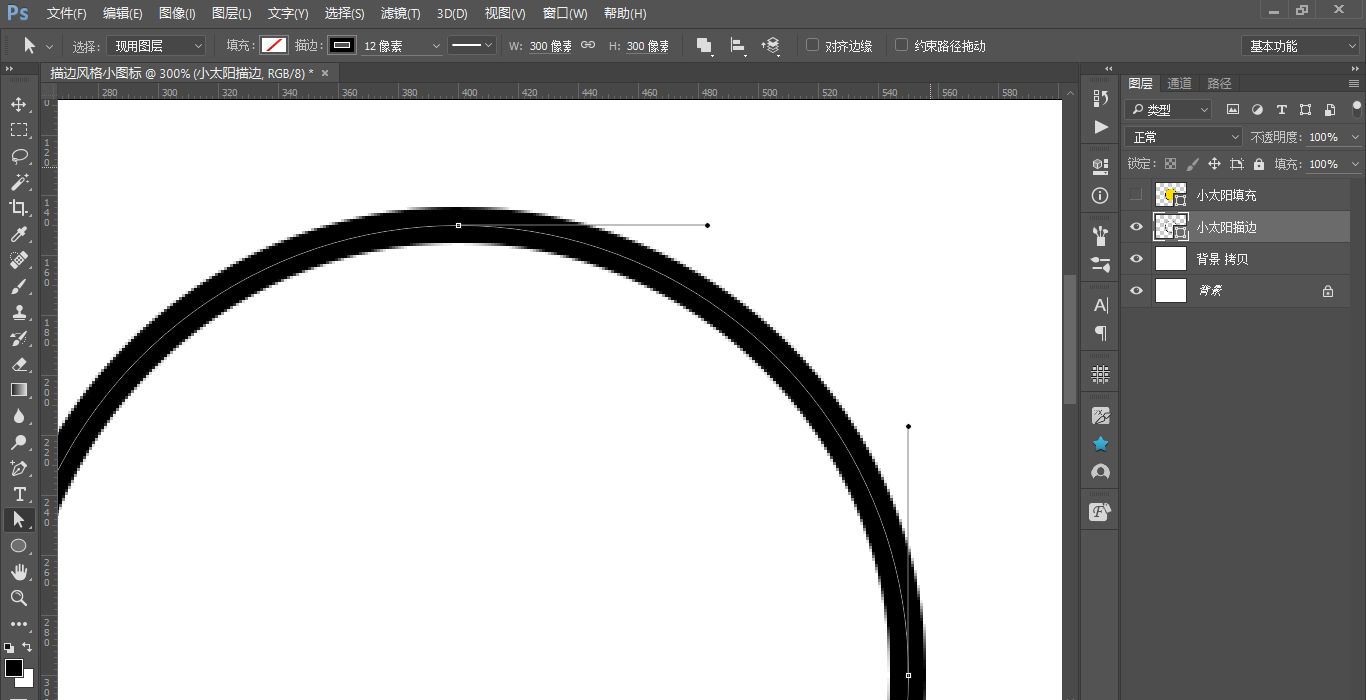Screen dimensions: 1366x700
Task: Open the Character panel icon
Action: 1101,305
